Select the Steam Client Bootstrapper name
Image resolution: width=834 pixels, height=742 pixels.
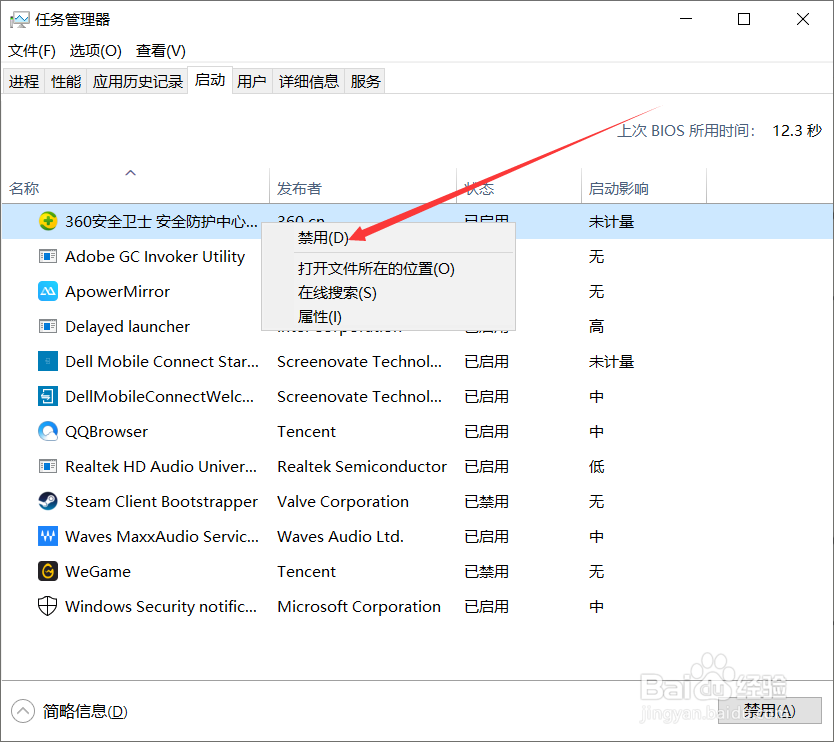161,502
